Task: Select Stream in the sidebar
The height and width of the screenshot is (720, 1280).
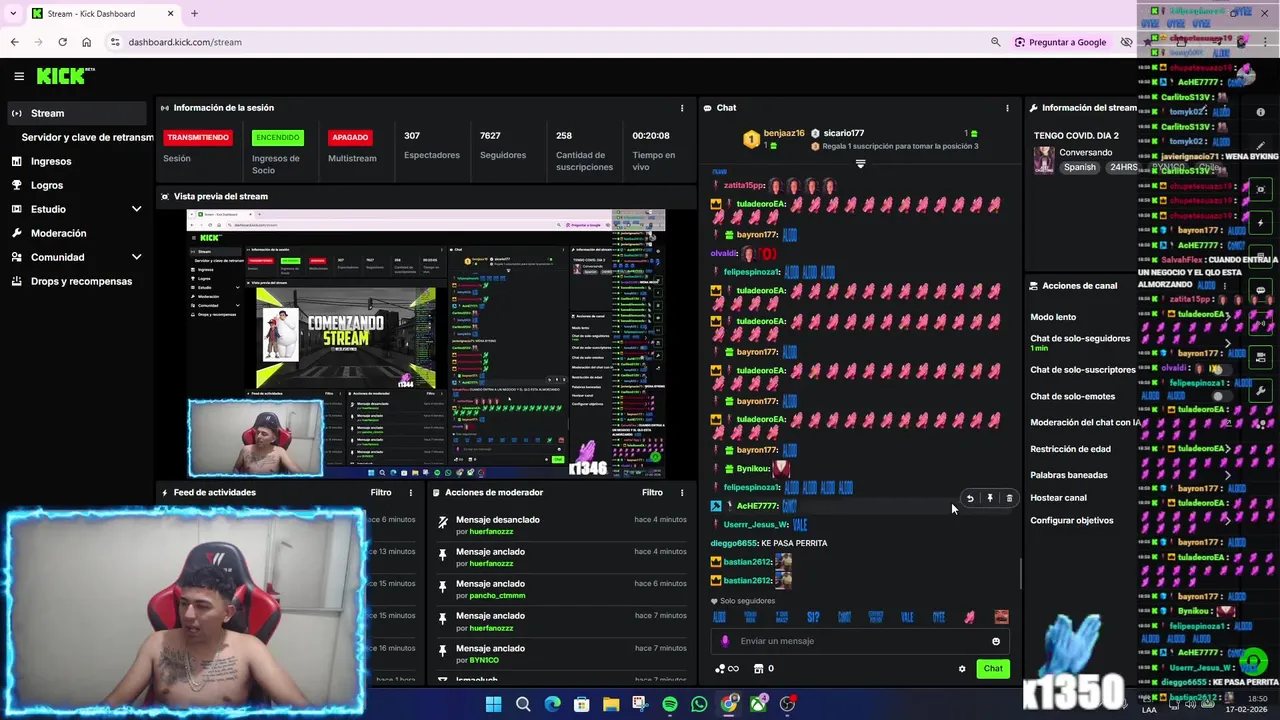Action: tap(76, 113)
